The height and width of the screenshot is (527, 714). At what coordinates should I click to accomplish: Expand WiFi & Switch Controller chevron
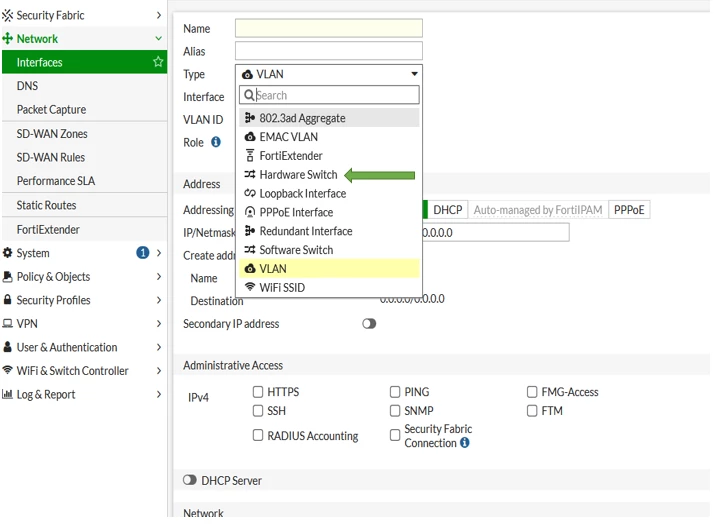click(158, 370)
